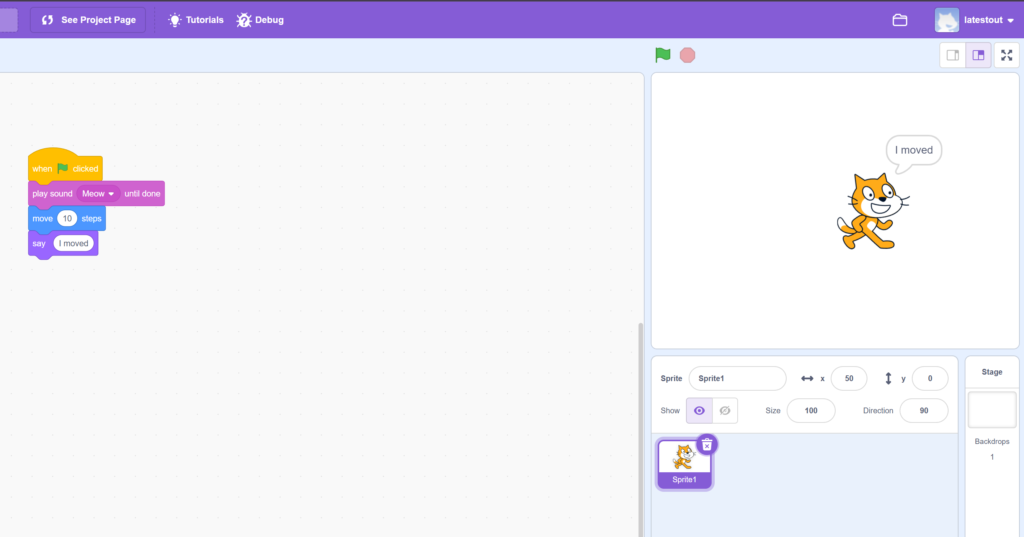1024x537 pixels.
Task: Click See Project Page button
Action: (88, 20)
